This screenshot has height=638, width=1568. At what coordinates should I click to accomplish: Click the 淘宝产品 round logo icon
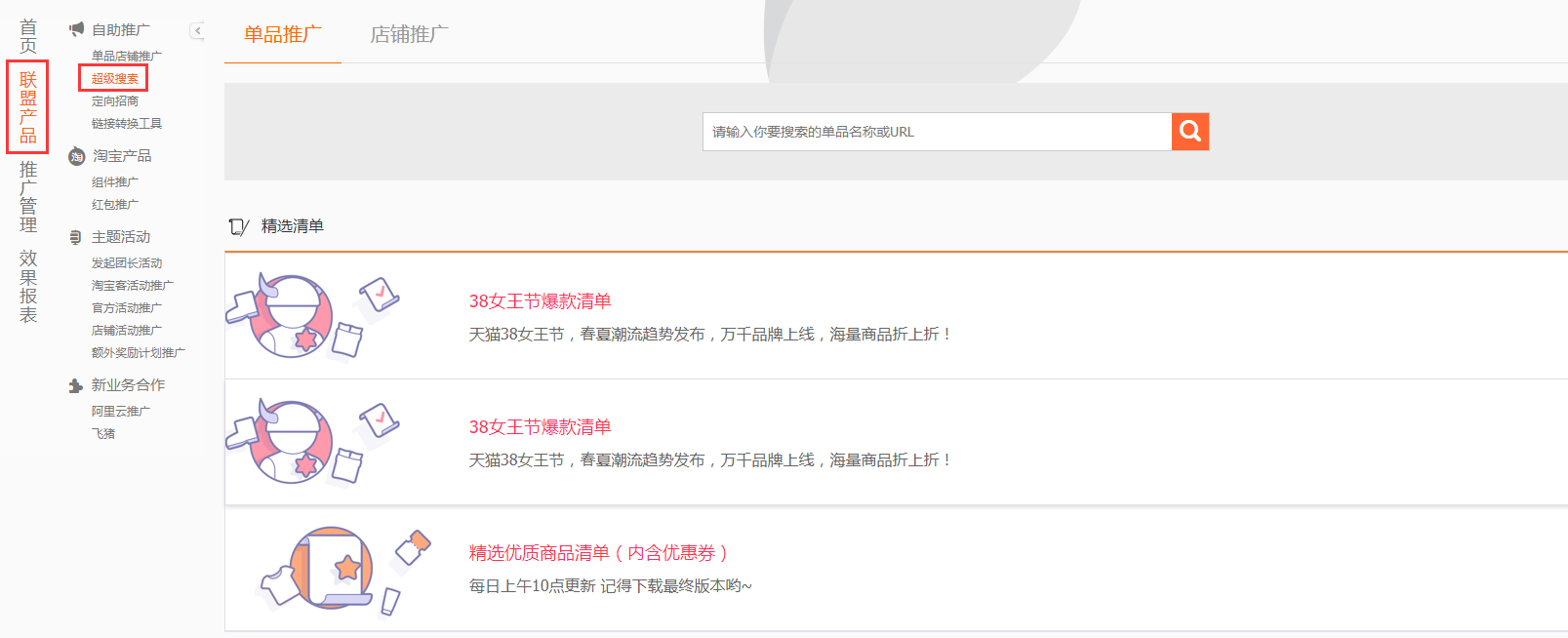(x=76, y=156)
